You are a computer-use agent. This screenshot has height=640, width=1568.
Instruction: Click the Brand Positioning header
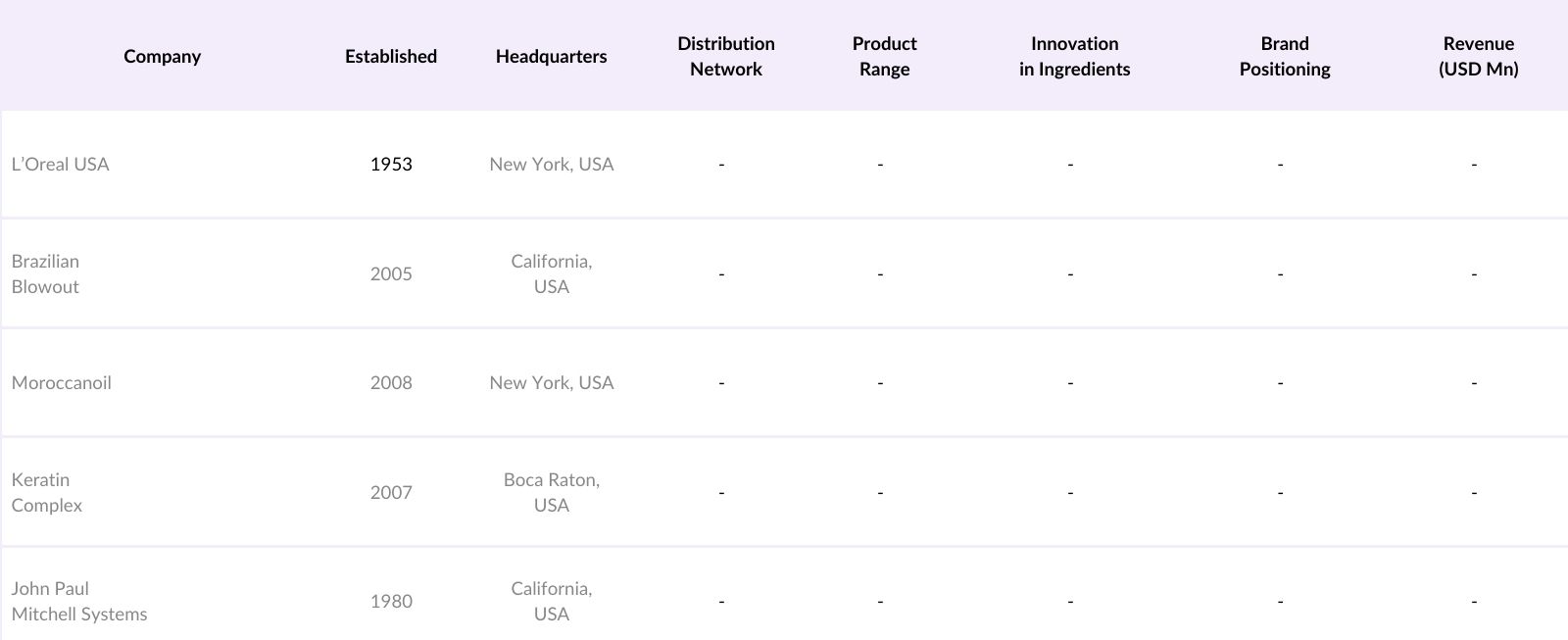point(1284,57)
